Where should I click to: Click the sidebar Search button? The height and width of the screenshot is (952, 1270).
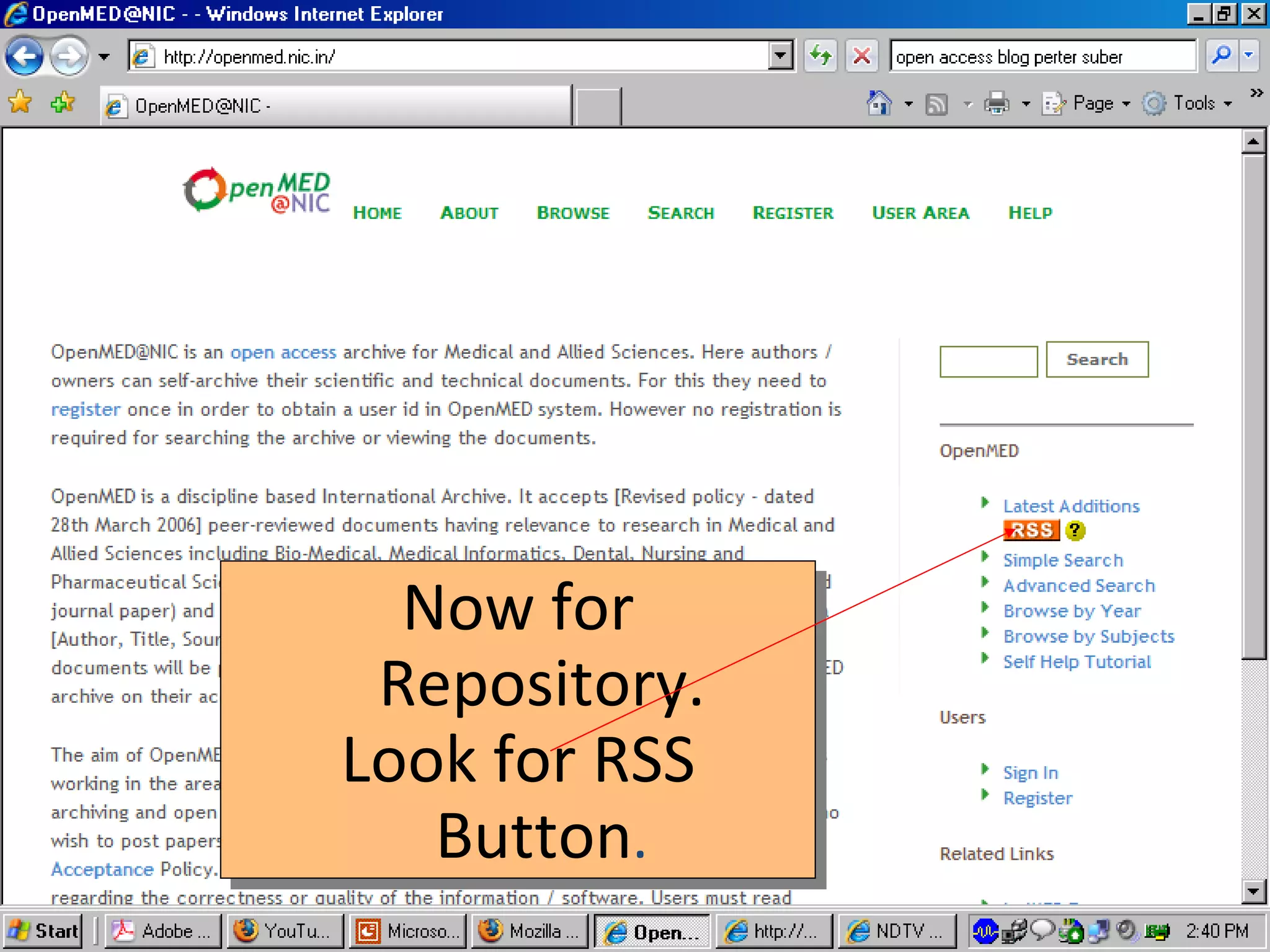click(1097, 359)
